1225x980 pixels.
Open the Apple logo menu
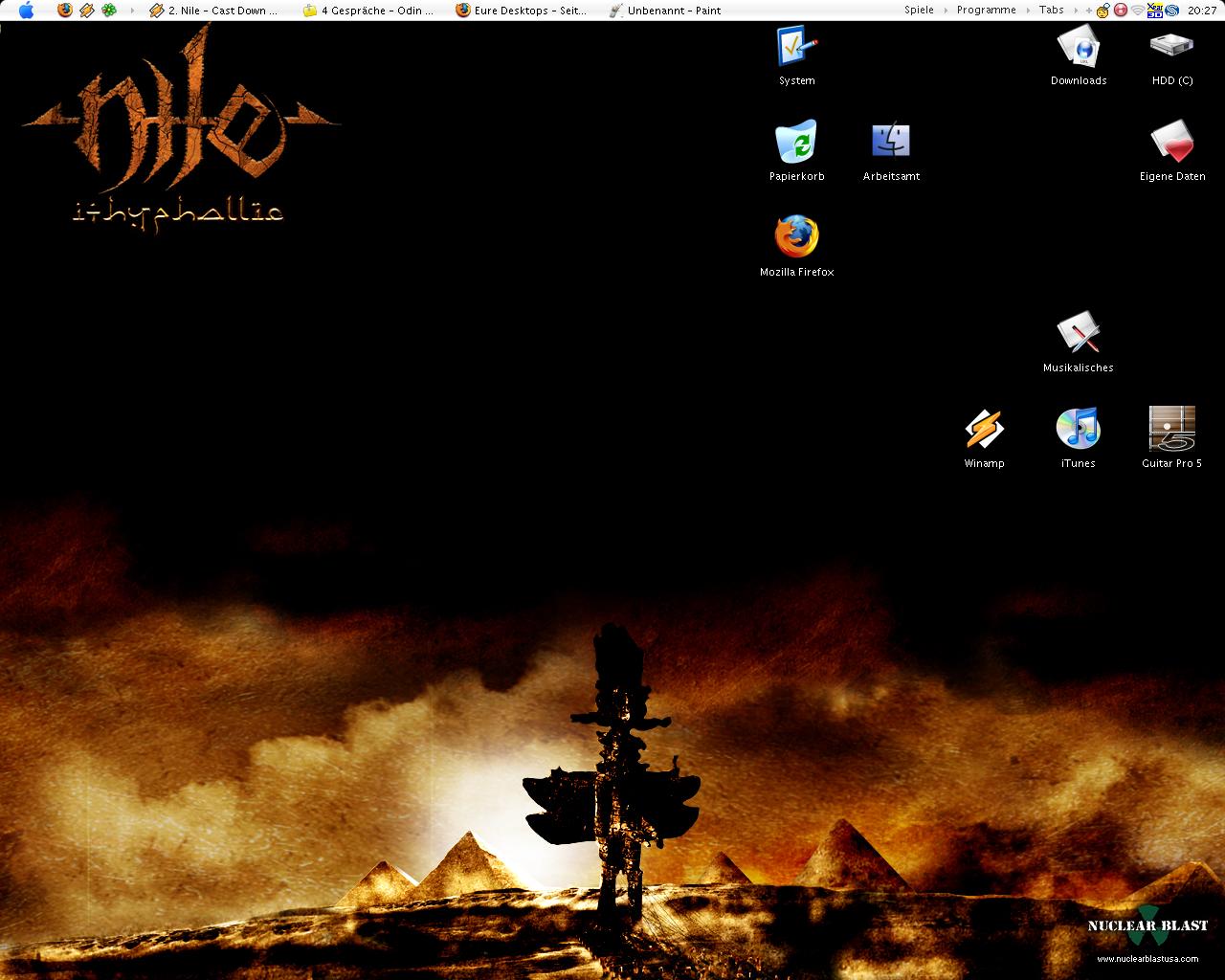click(x=26, y=11)
